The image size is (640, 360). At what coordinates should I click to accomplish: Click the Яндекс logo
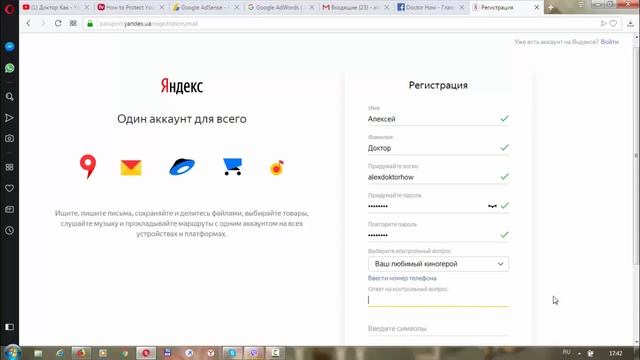[x=182, y=86]
